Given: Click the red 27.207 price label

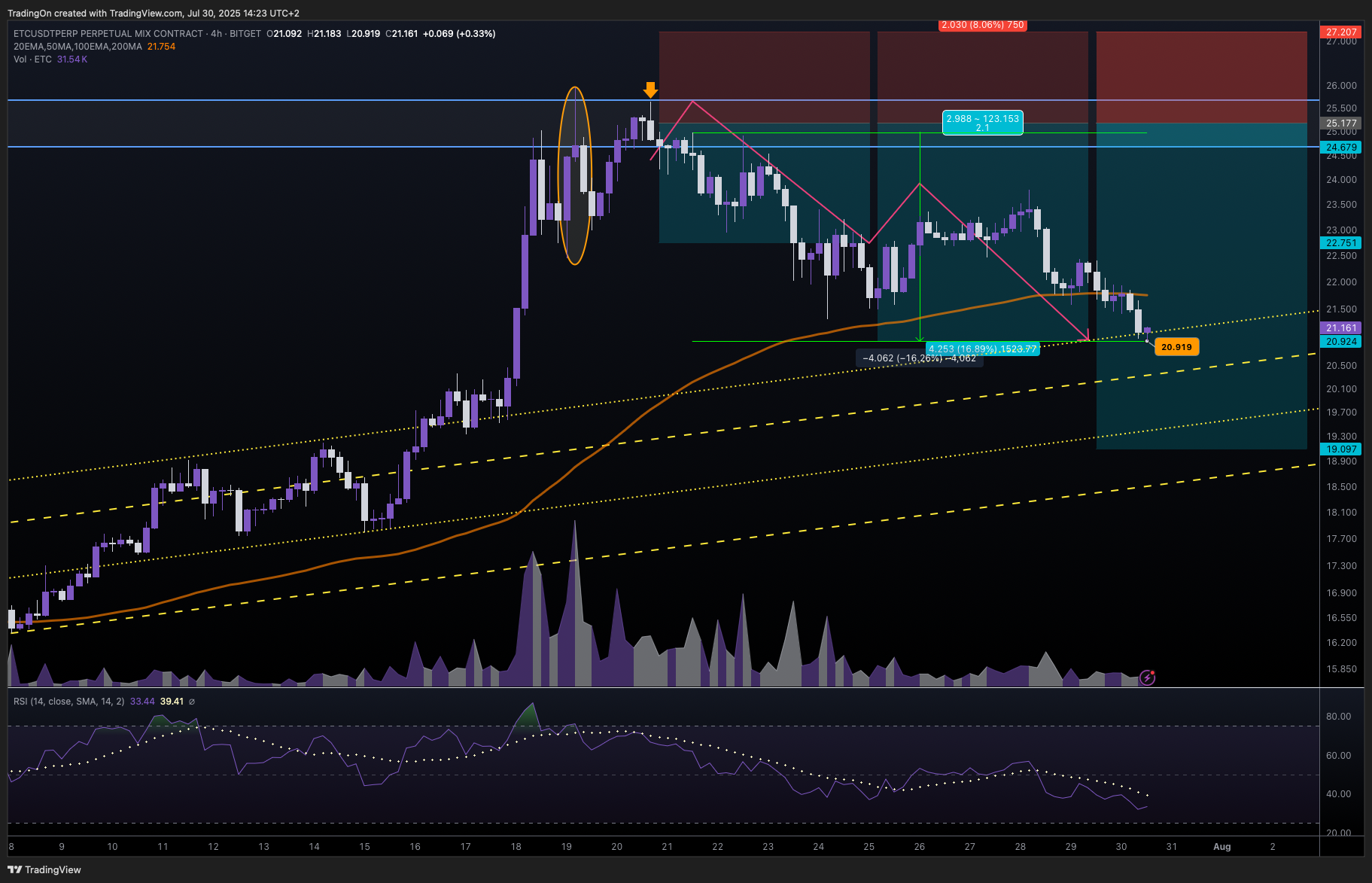Looking at the screenshot, I should coord(1342,32).
